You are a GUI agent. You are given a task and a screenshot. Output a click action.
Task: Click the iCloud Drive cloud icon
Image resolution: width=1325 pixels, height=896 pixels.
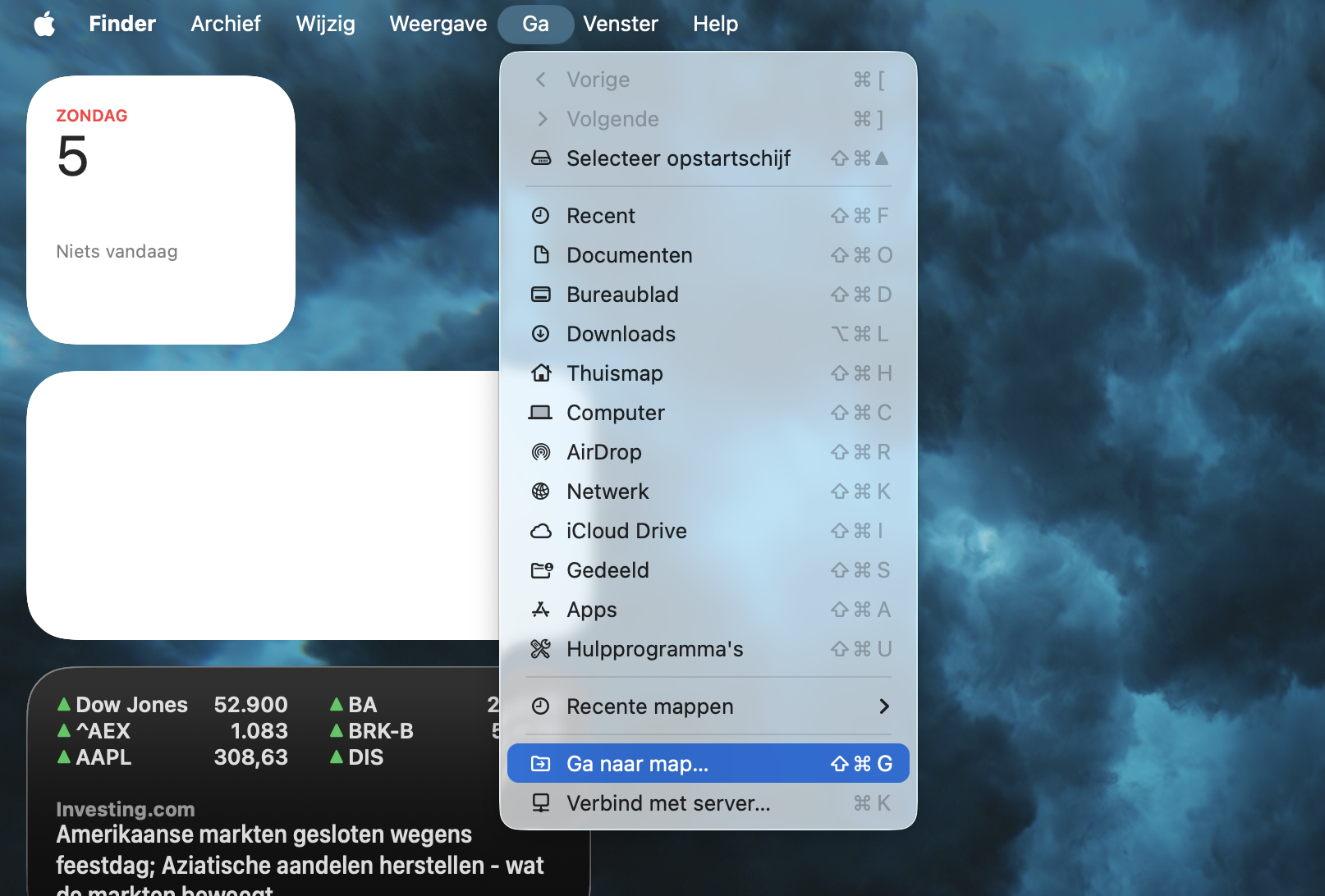[540, 531]
